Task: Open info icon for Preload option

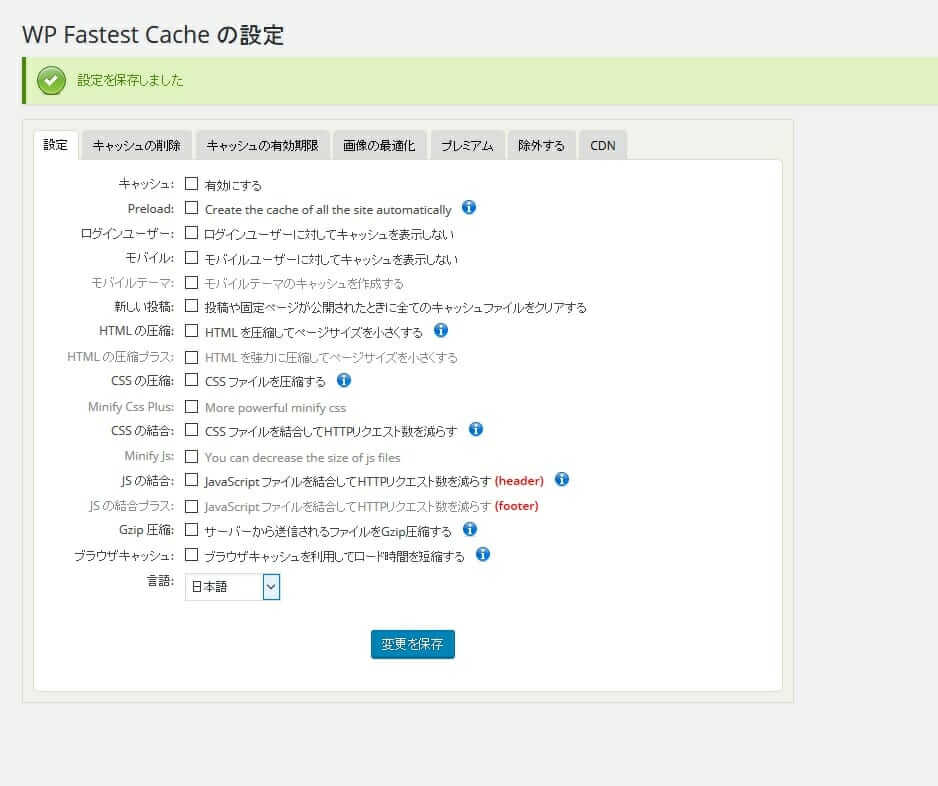Action: coord(469,207)
